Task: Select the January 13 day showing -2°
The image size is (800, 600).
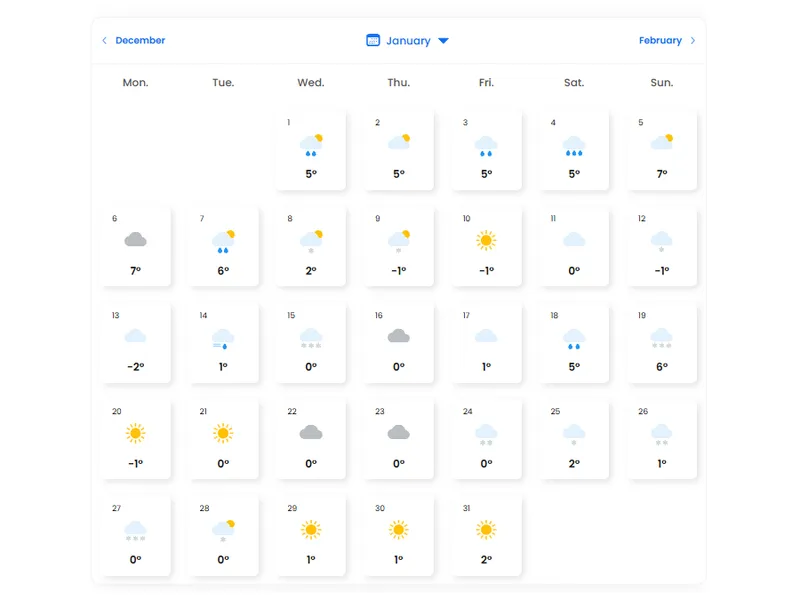Action: 136,342
